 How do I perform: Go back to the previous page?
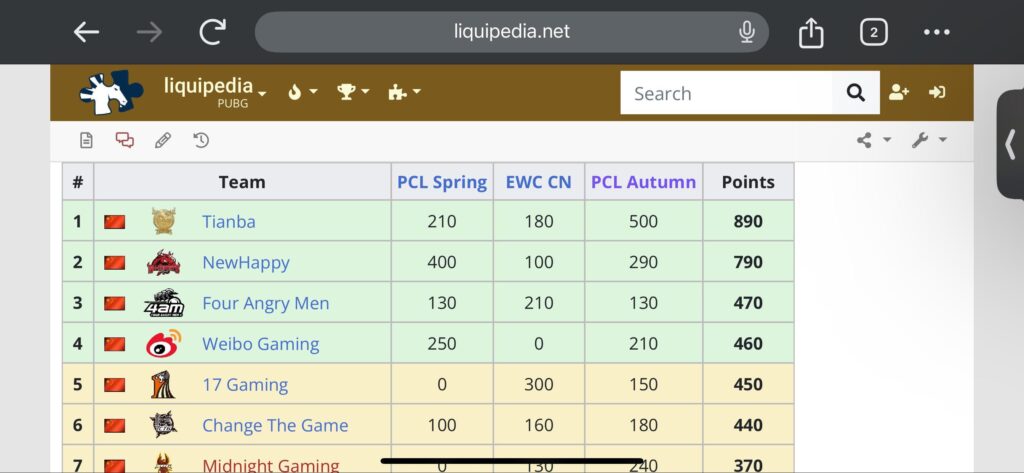(87, 32)
